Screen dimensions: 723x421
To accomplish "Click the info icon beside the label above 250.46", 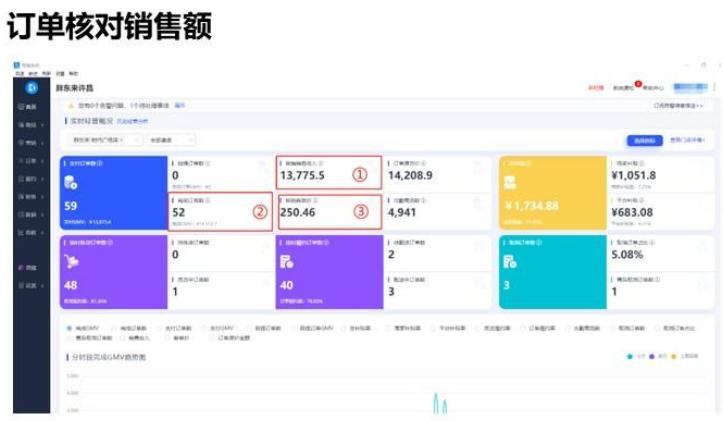I will [316, 201].
